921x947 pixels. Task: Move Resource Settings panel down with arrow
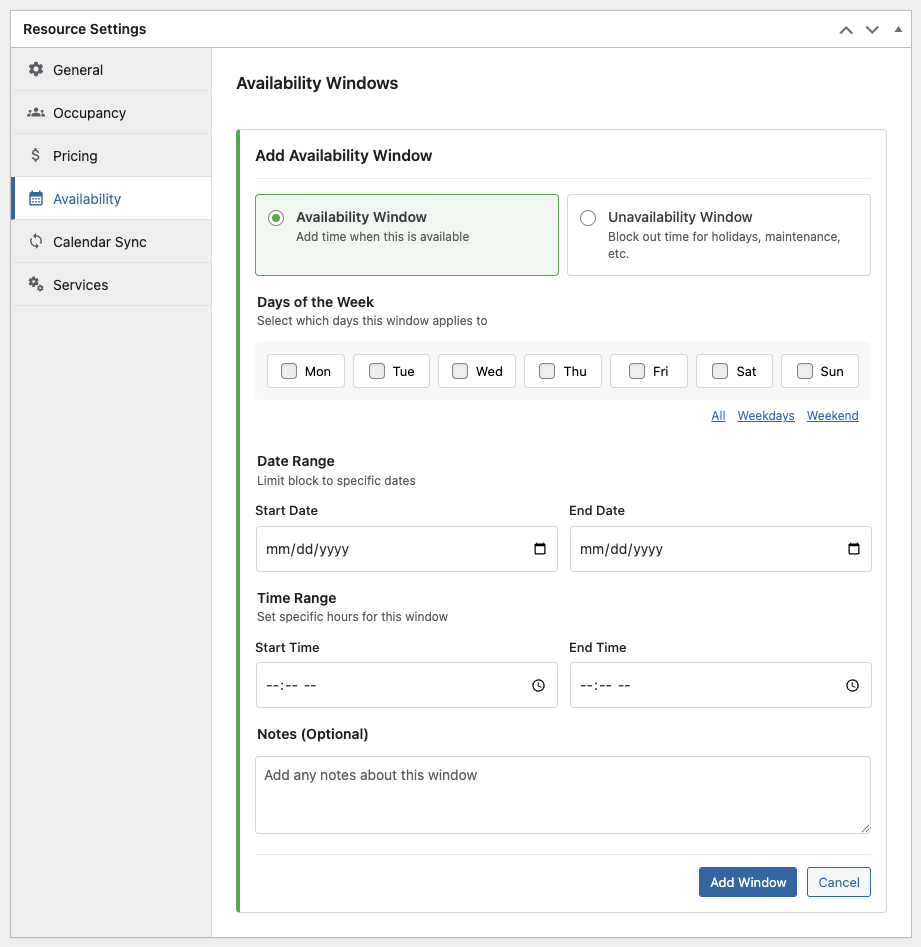pyautogui.click(x=872, y=30)
